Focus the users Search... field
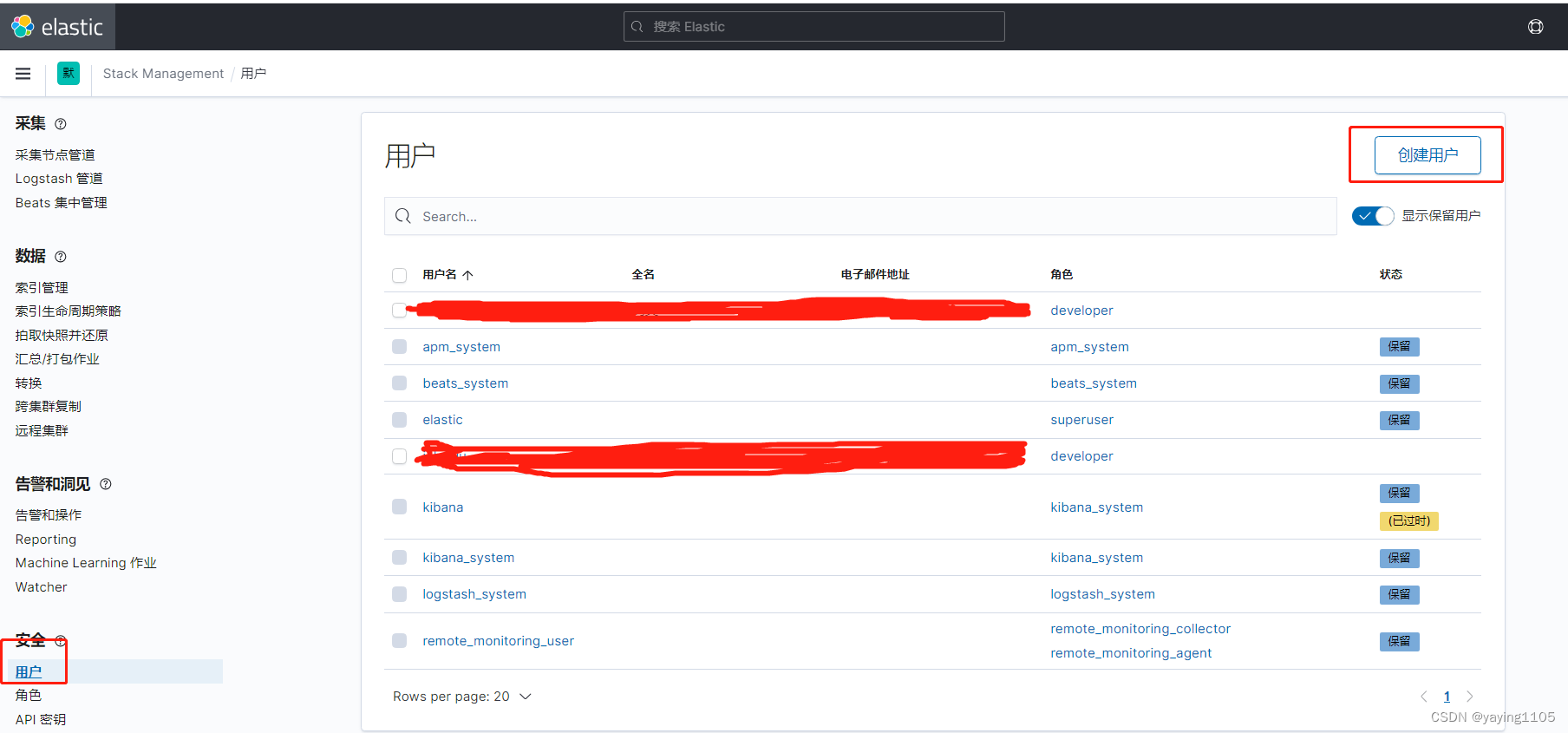The image size is (1568, 733). point(860,216)
